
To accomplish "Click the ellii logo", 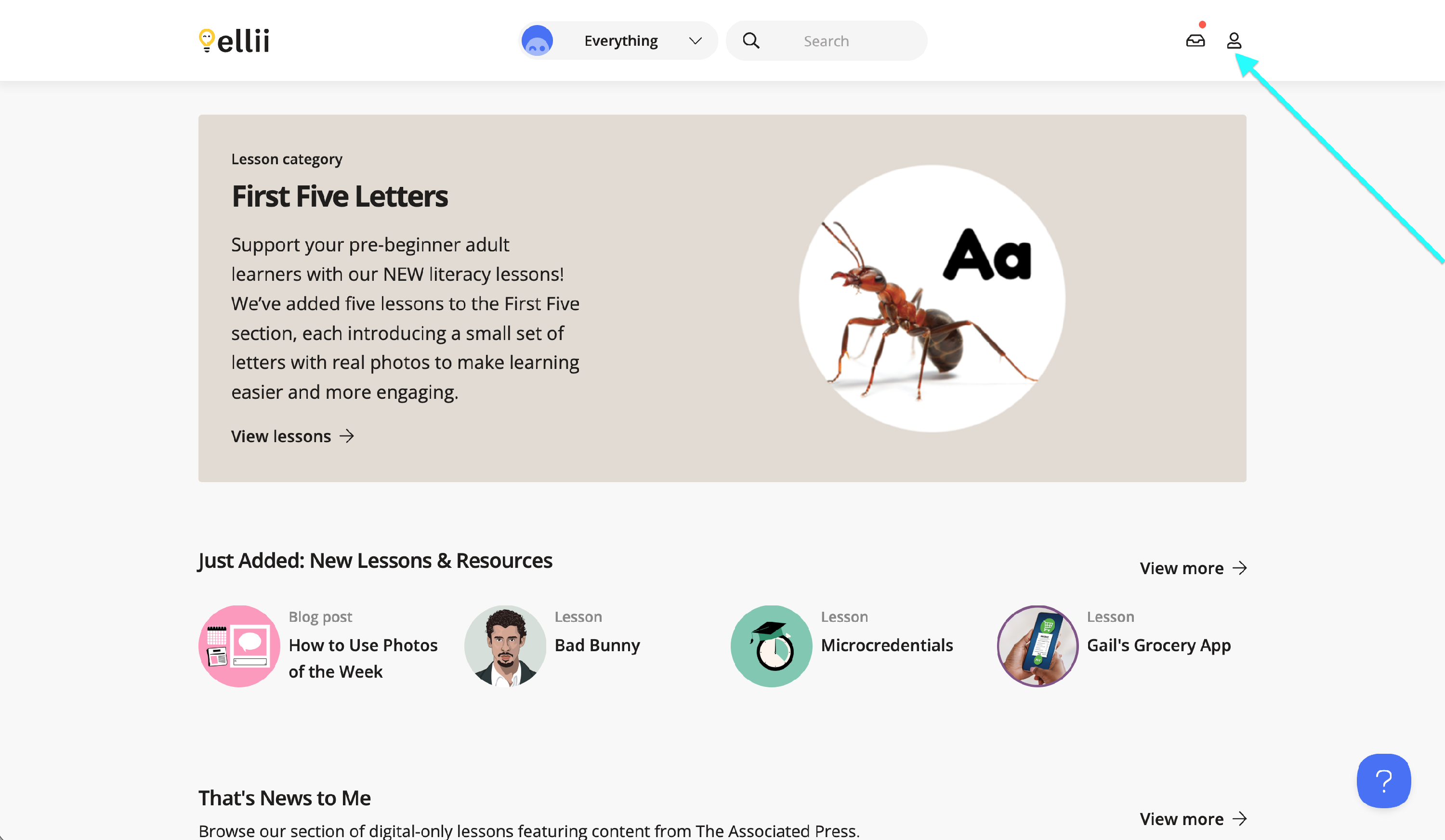I will tap(234, 41).
